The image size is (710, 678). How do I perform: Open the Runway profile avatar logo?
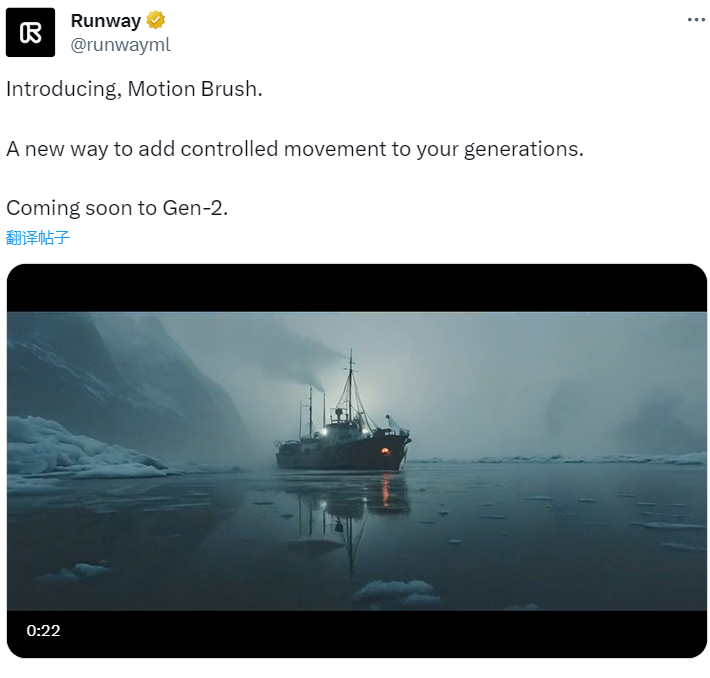(30, 32)
